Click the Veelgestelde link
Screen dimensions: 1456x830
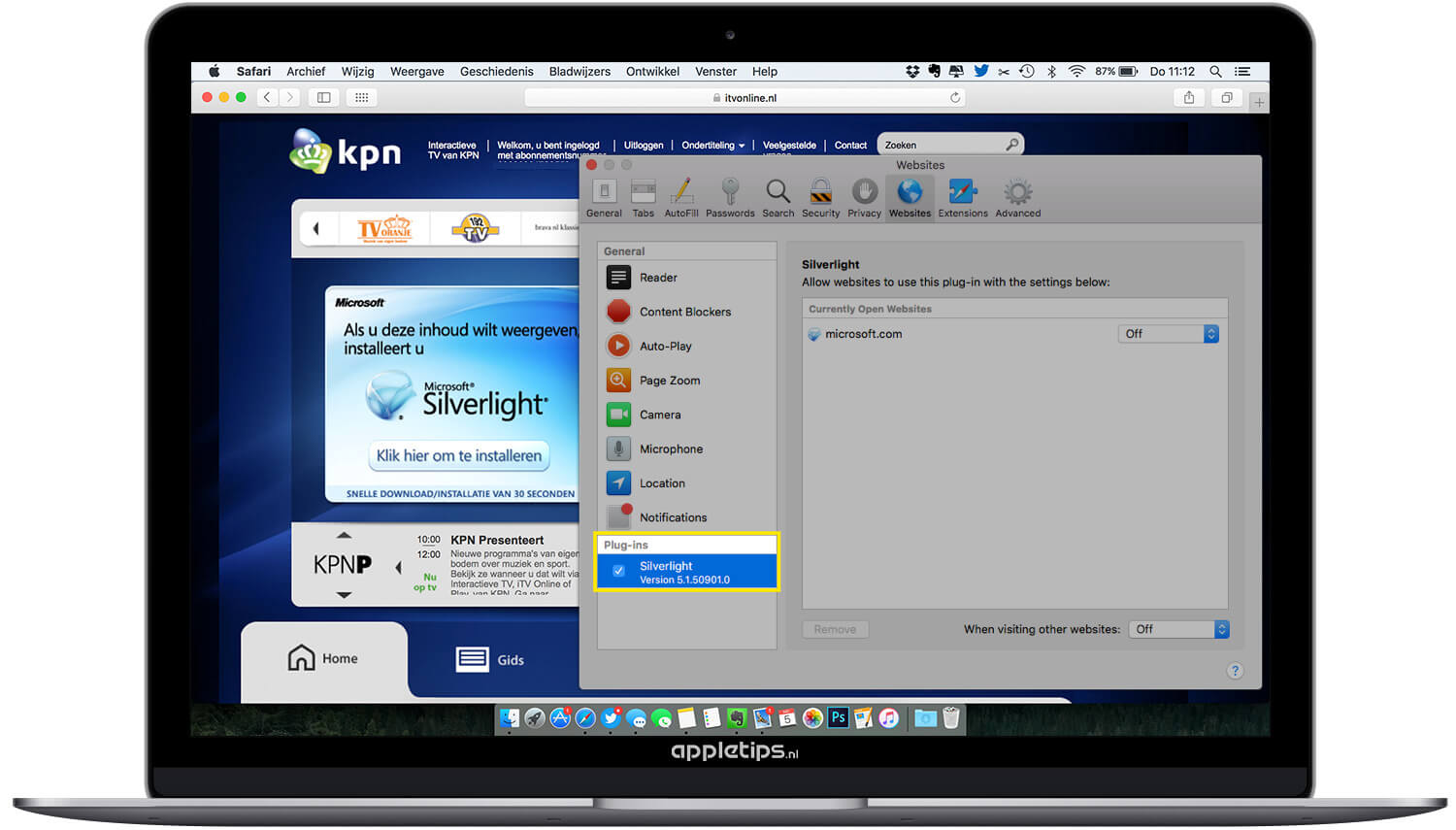pos(789,146)
